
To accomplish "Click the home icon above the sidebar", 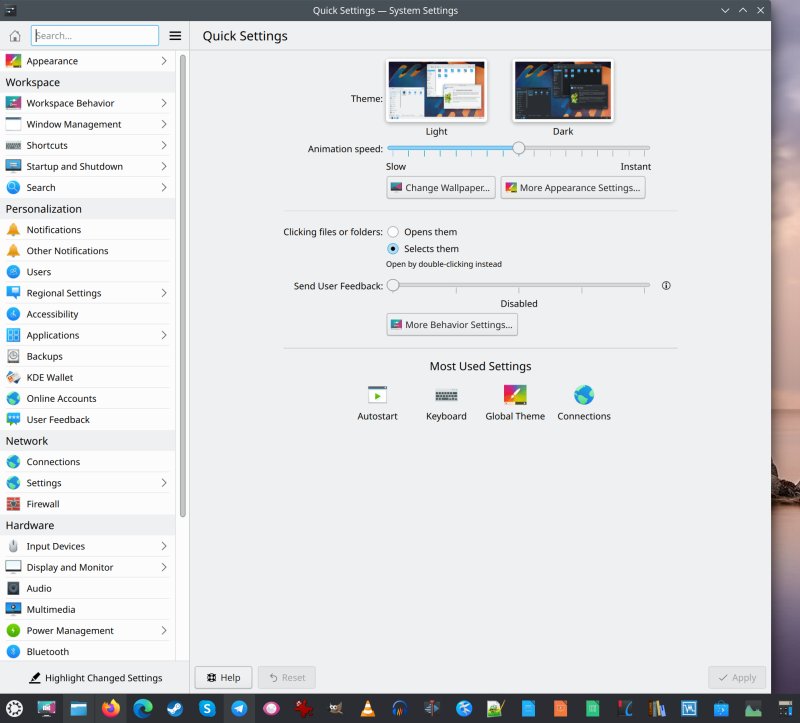I will [x=14, y=35].
